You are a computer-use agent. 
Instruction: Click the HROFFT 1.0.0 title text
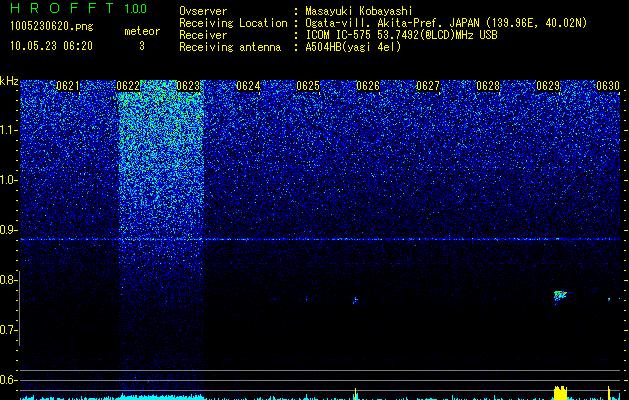click(x=78, y=8)
